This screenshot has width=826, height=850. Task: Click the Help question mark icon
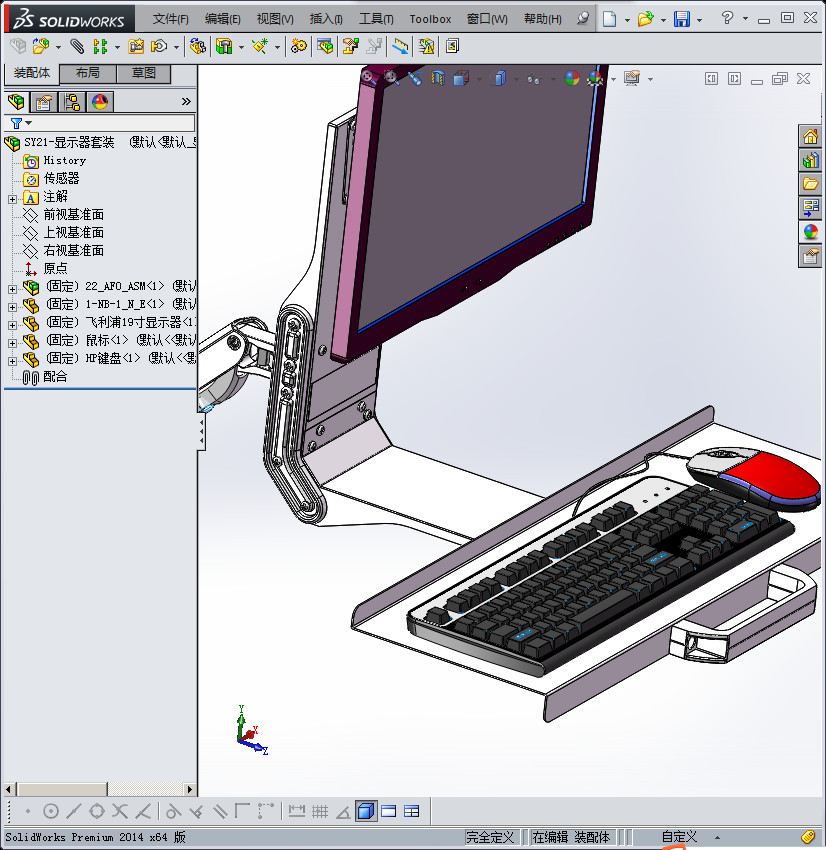pos(727,18)
